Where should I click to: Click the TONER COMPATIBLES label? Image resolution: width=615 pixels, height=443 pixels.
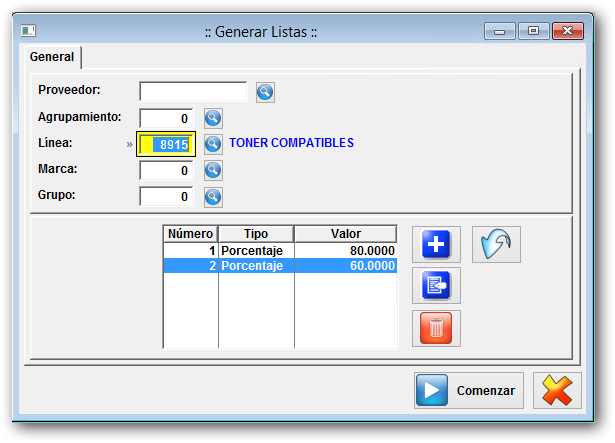pyautogui.click(x=291, y=143)
